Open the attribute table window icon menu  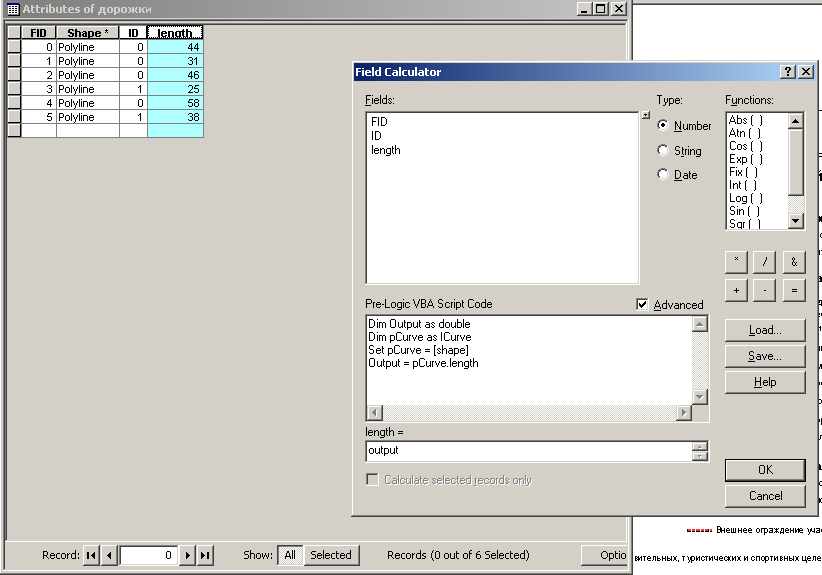(x=13, y=9)
